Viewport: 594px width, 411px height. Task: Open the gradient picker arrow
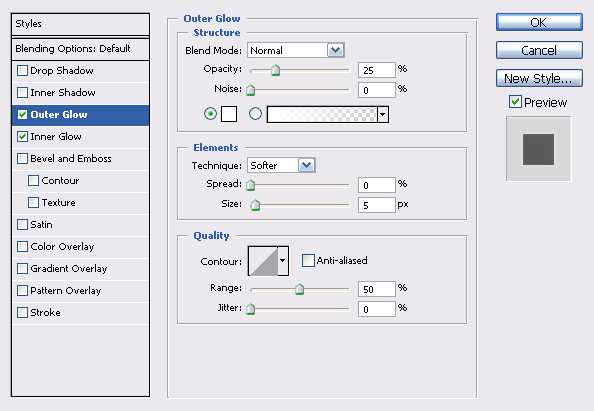(x=383, y=114)
